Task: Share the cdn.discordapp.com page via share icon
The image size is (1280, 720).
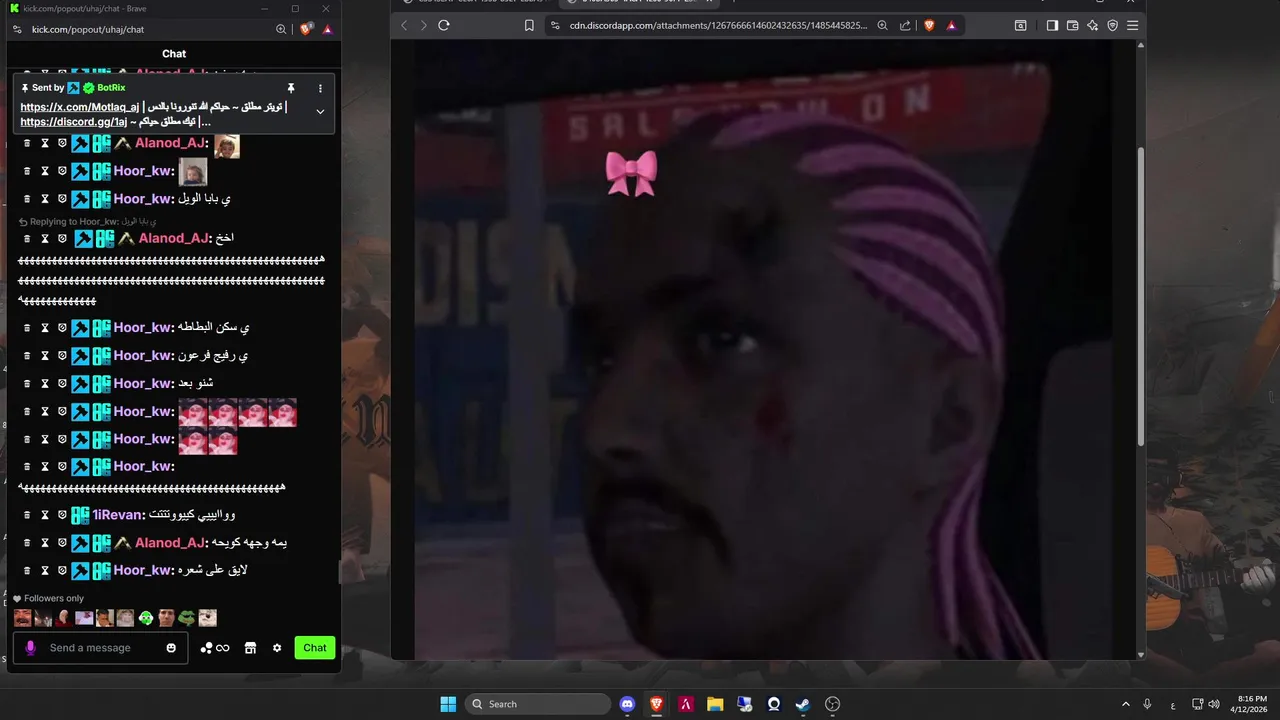Action: [905, 25]
